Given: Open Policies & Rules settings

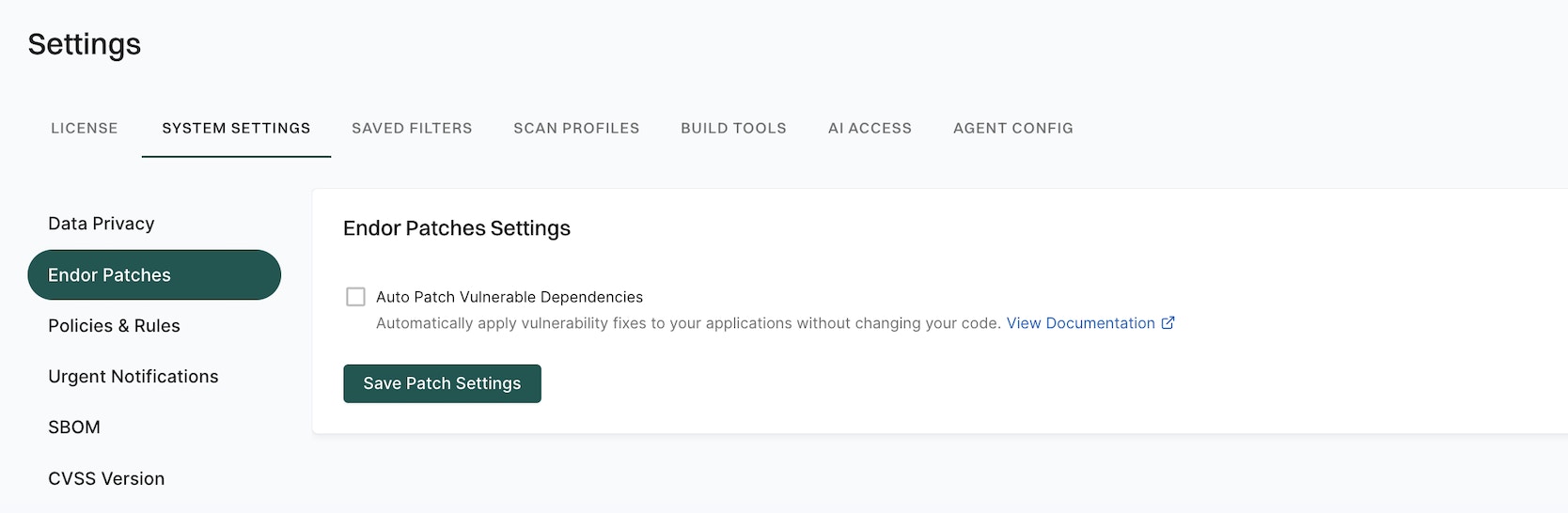Looking at the screenshot, I should (114, 326).
